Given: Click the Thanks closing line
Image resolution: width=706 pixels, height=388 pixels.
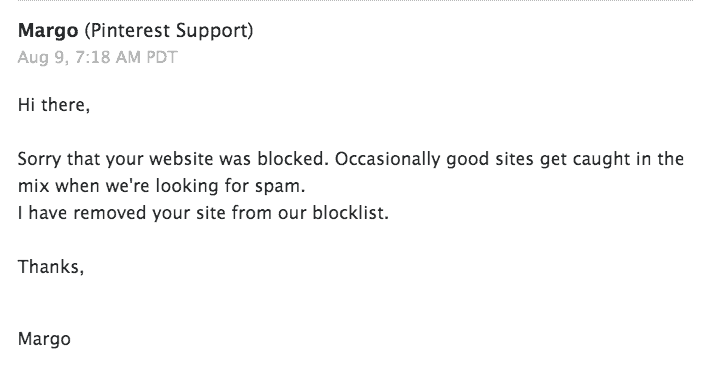Looking at the screenshot, I should (51, 267).
